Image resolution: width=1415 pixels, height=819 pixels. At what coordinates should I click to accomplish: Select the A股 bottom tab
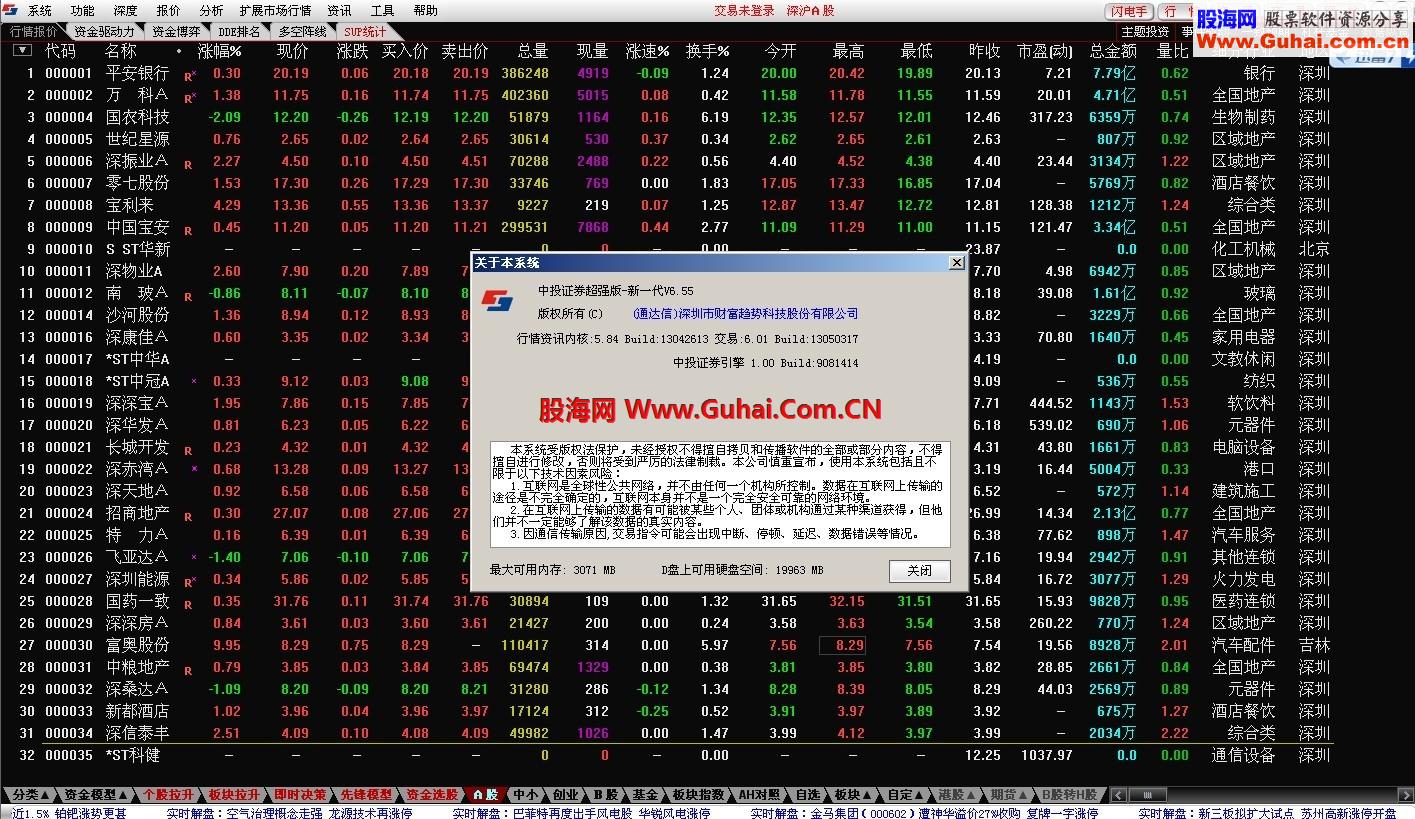click(485, 795)
